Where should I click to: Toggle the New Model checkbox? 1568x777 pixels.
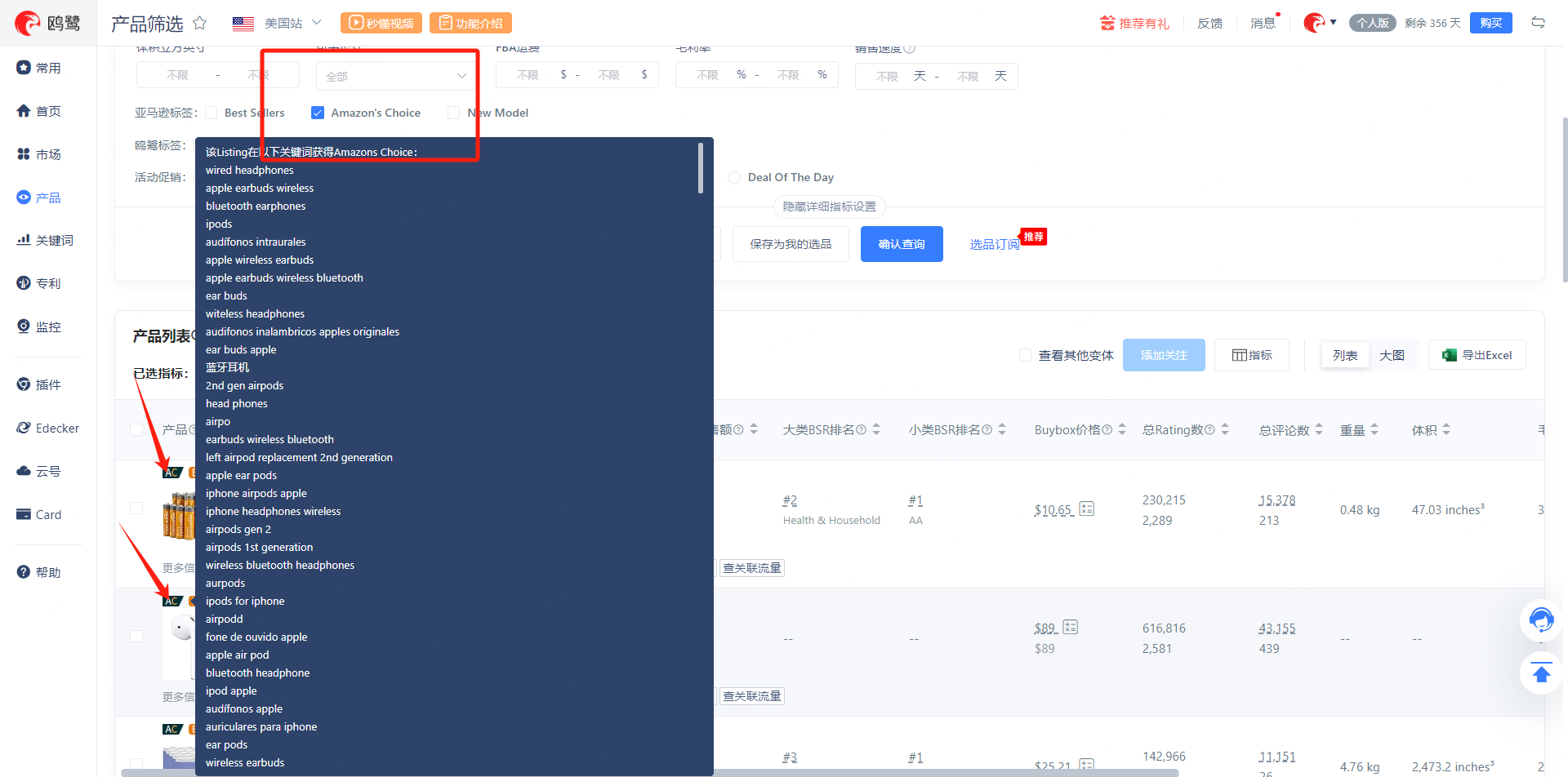click(453, 113)
